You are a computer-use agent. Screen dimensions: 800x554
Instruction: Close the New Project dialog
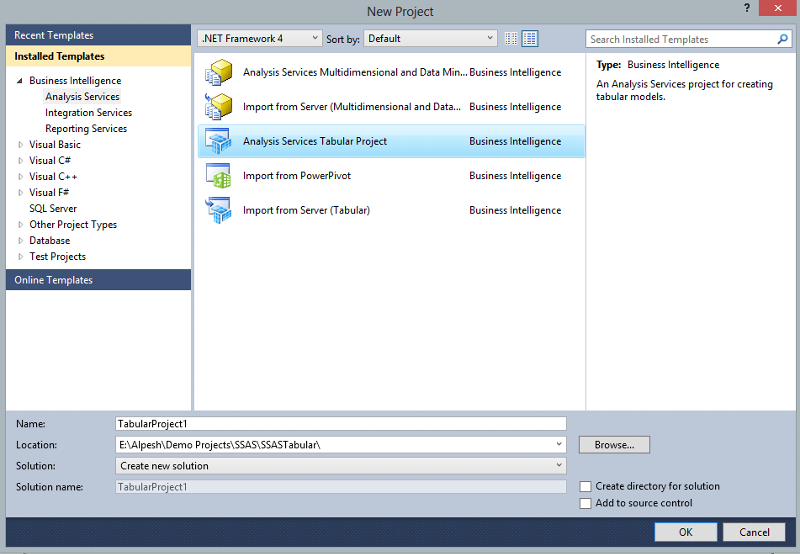778,8
